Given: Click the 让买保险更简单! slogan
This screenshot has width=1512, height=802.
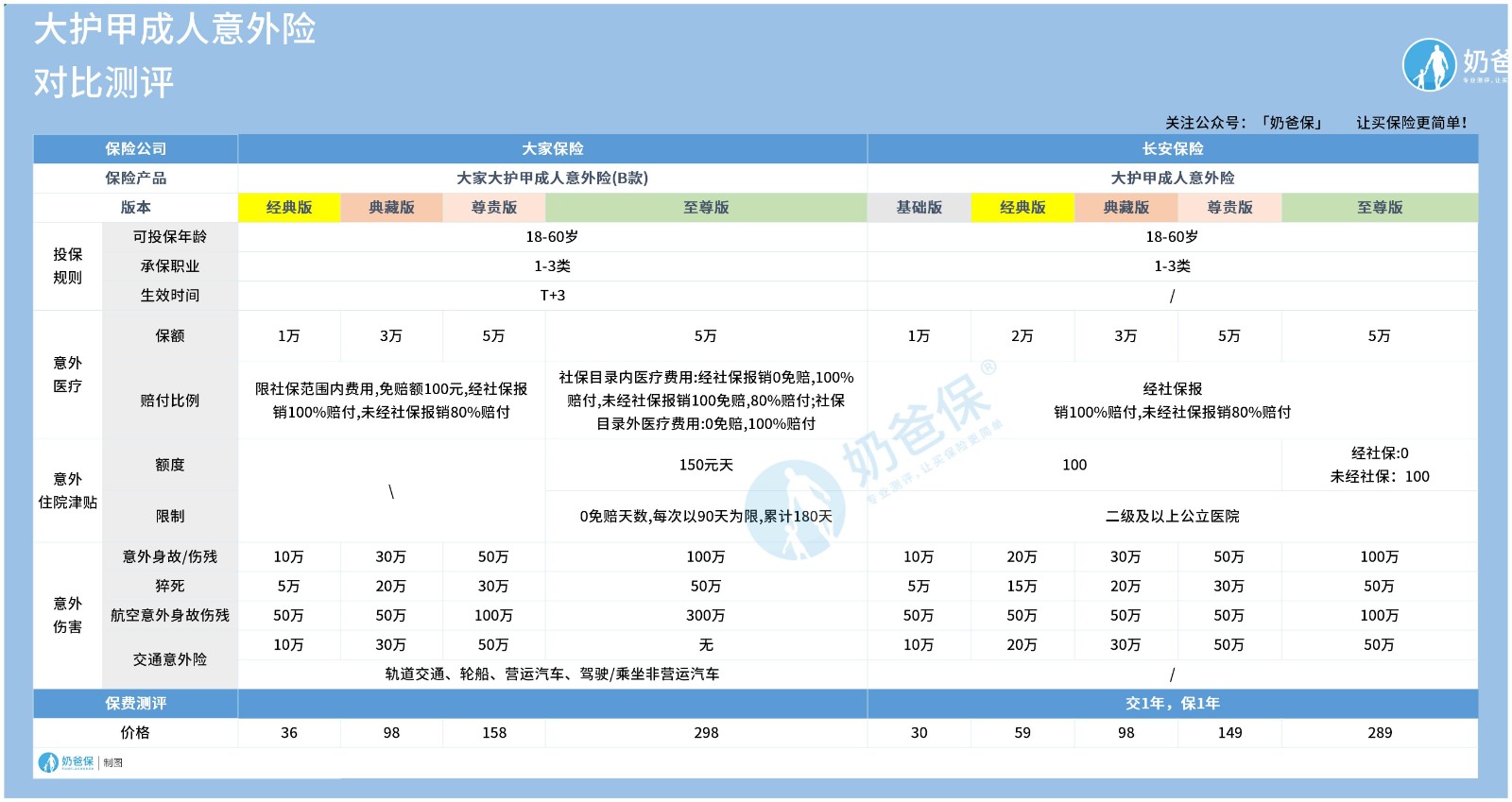Looking at the screenshot, I should (1412, 123).
